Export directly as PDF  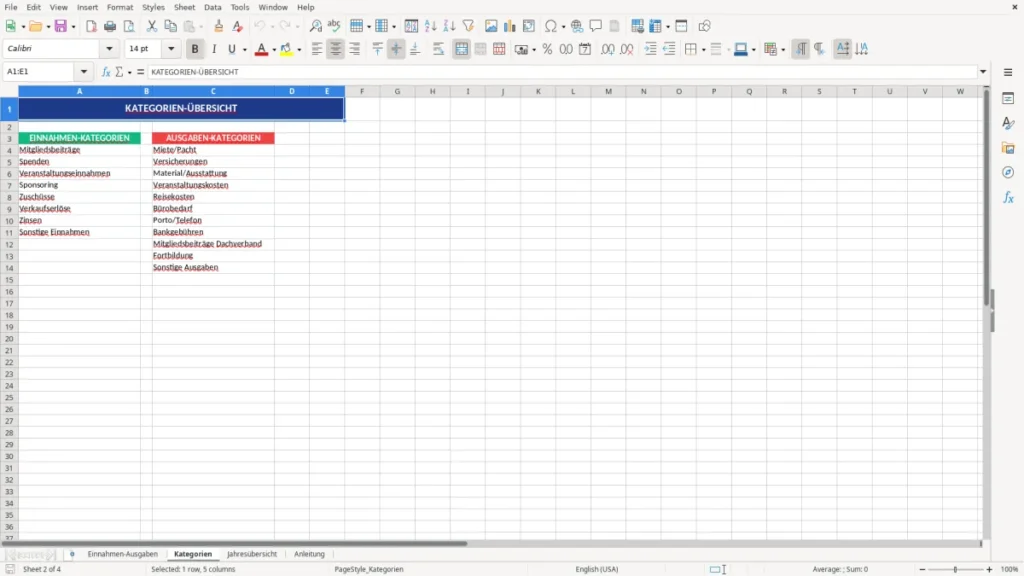coord(91,26)
